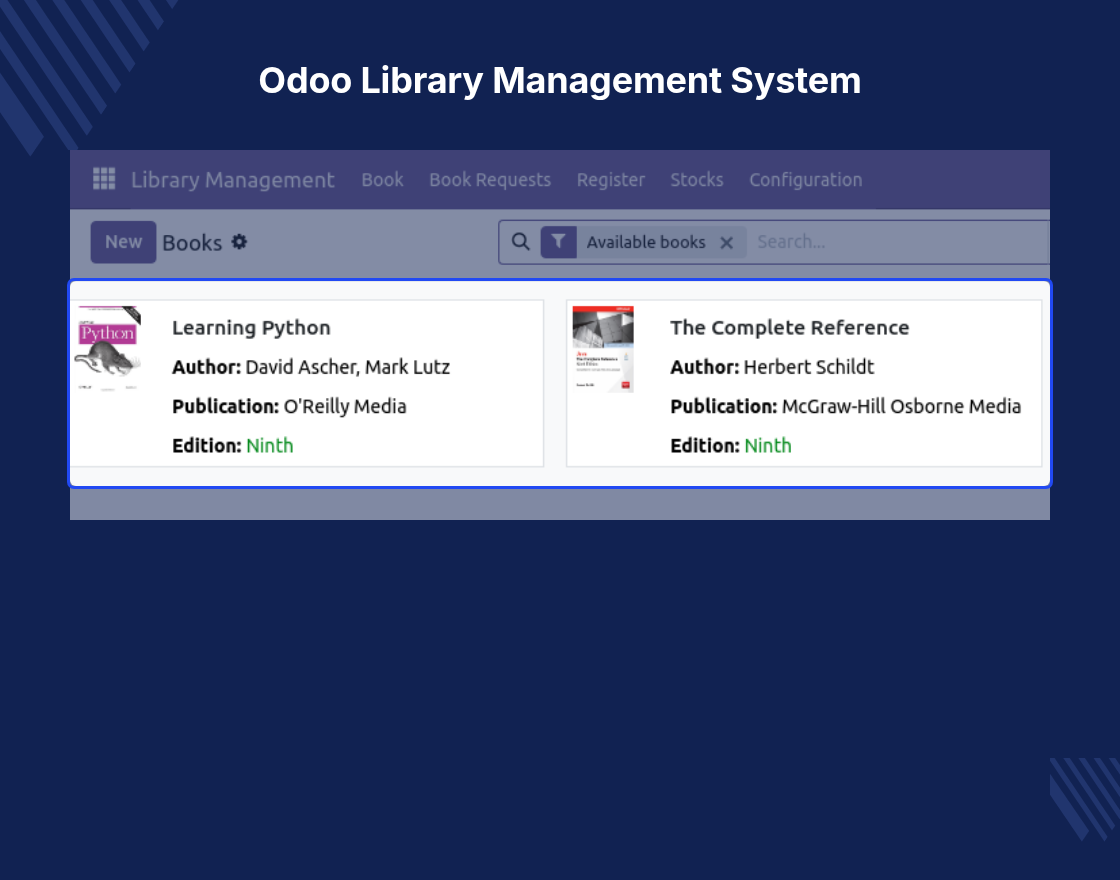
Task: Open the Stocks menu
Action: pyautogui.click(x=696, y=180)
